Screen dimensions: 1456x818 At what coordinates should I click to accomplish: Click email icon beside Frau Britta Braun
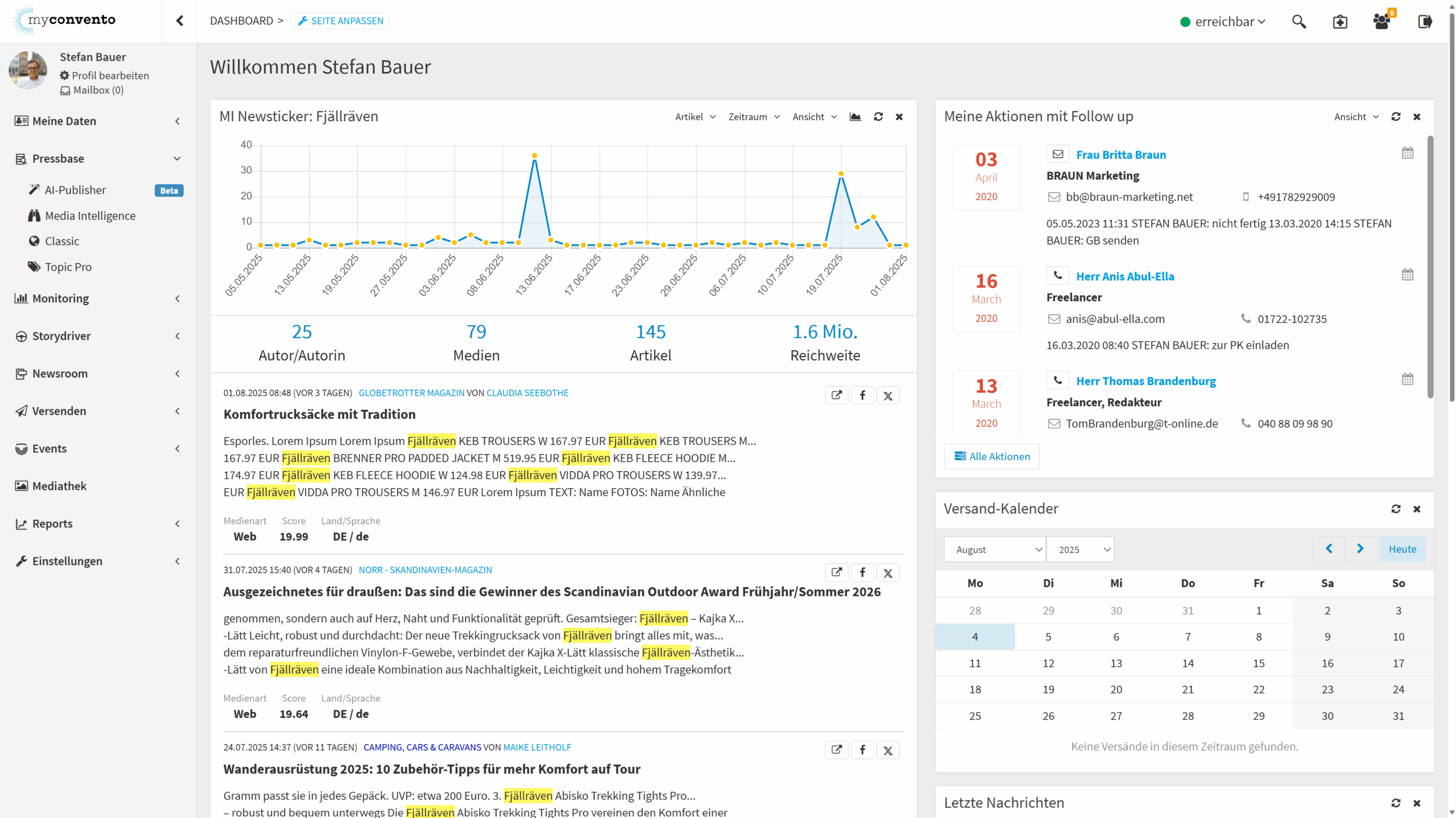point(1057,154)
